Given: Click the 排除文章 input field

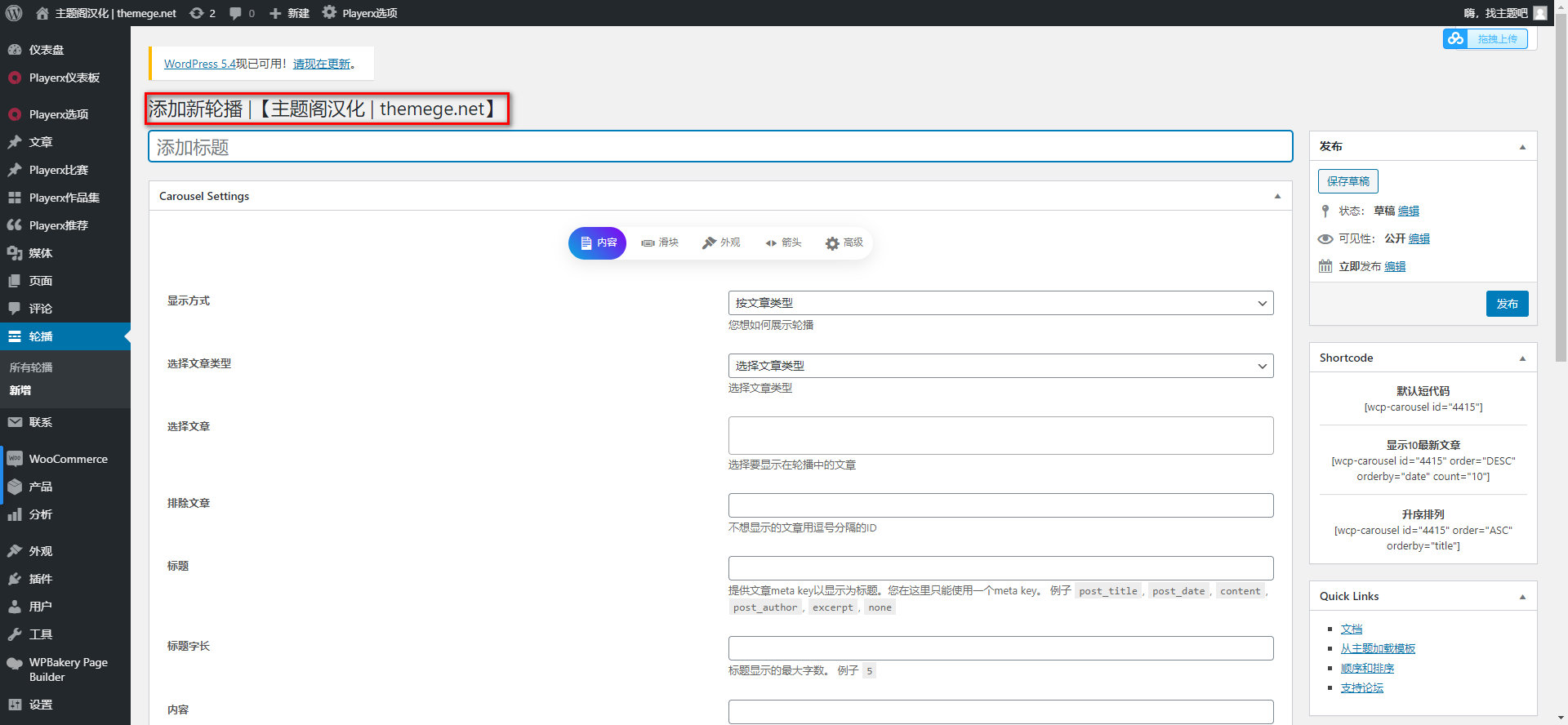Looking at the screenshot, I should pos(1000,505).
